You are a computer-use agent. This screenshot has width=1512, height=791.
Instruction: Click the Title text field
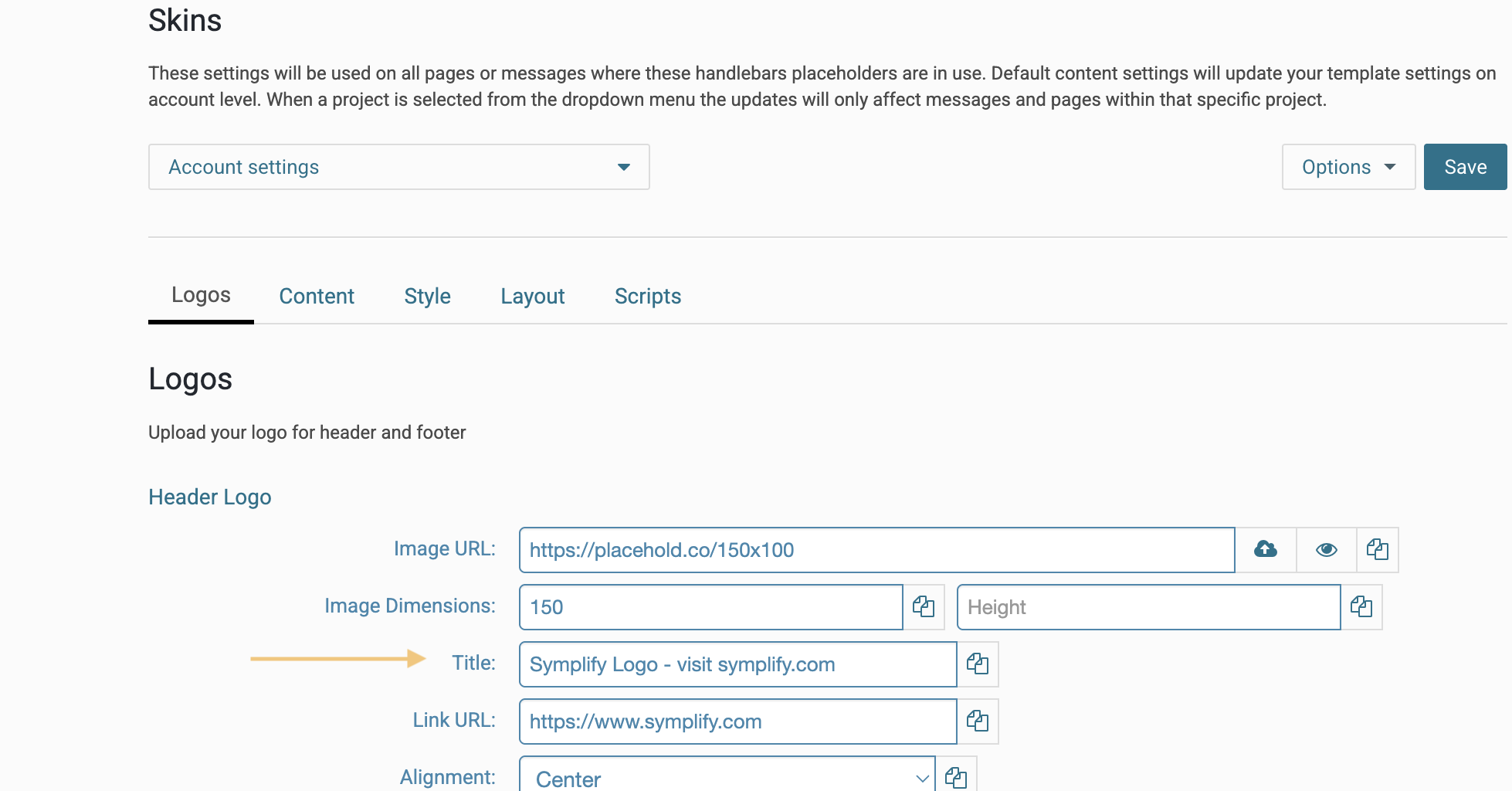pos(737,664)
